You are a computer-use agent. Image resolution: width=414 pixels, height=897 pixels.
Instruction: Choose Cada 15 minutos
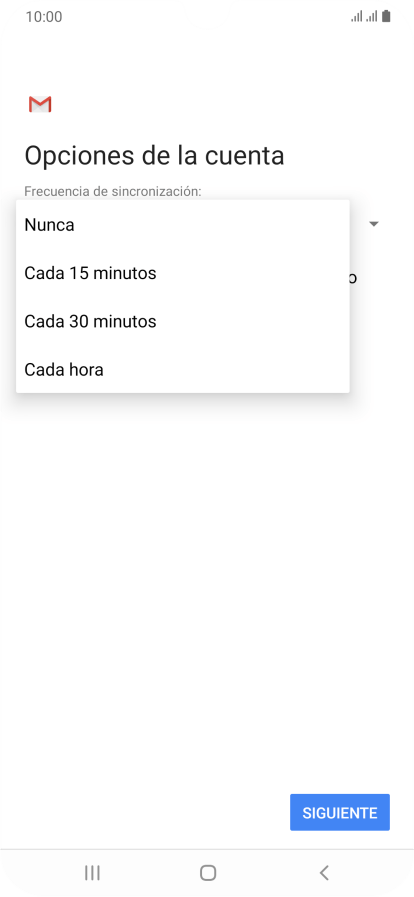[x=183, y=273]
